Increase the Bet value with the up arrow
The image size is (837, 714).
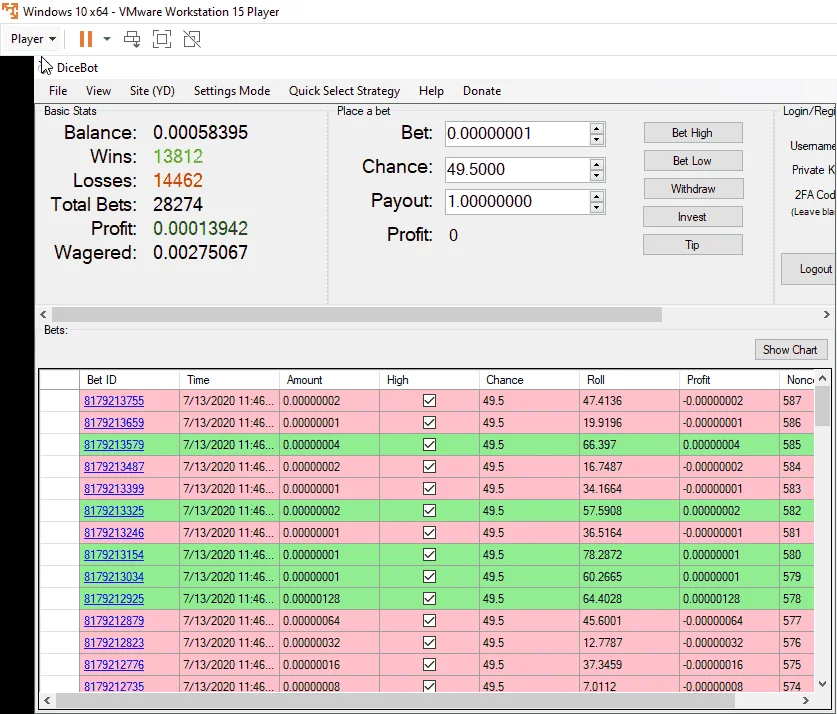(597, 128)
